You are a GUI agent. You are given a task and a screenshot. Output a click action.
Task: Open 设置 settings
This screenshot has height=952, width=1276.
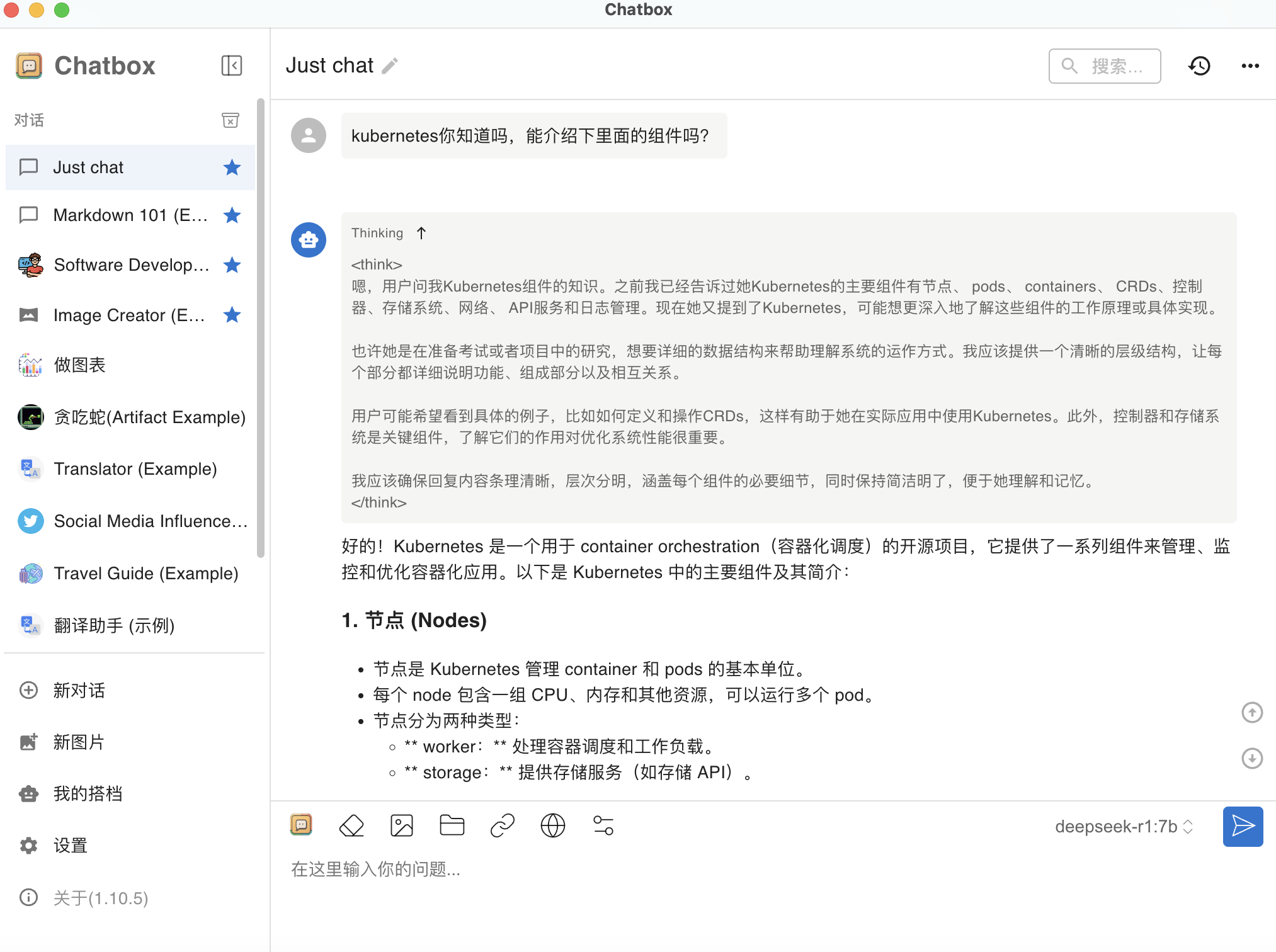70,846
